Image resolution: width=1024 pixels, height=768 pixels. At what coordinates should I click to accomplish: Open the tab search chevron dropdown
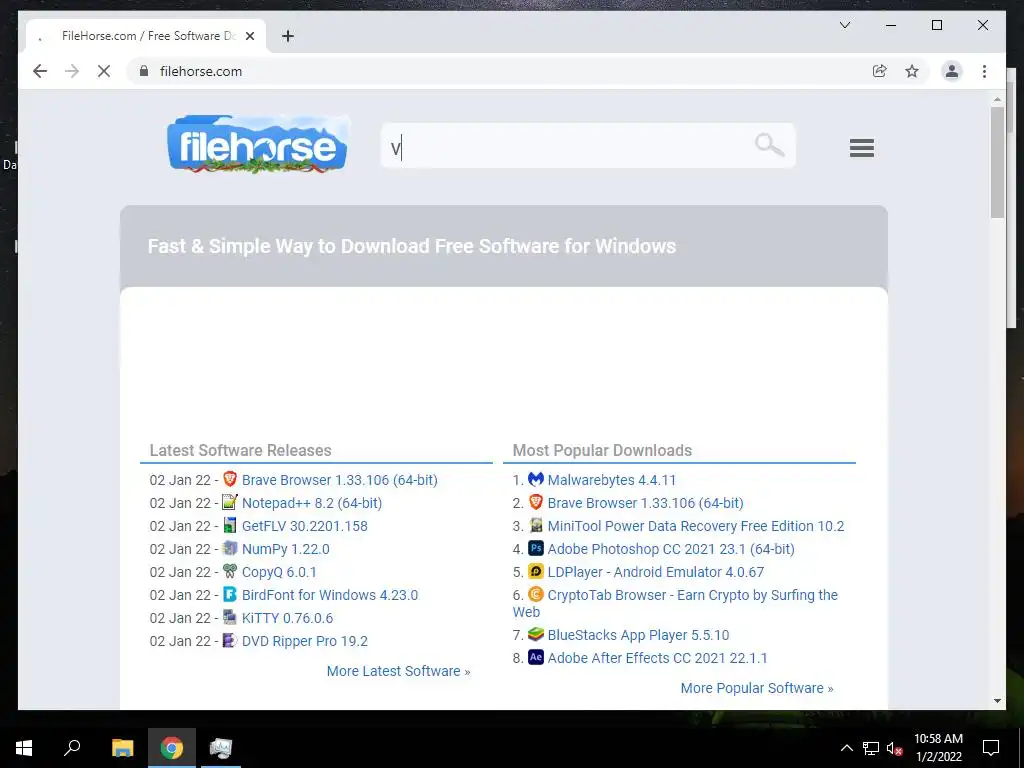pos(844,25)
